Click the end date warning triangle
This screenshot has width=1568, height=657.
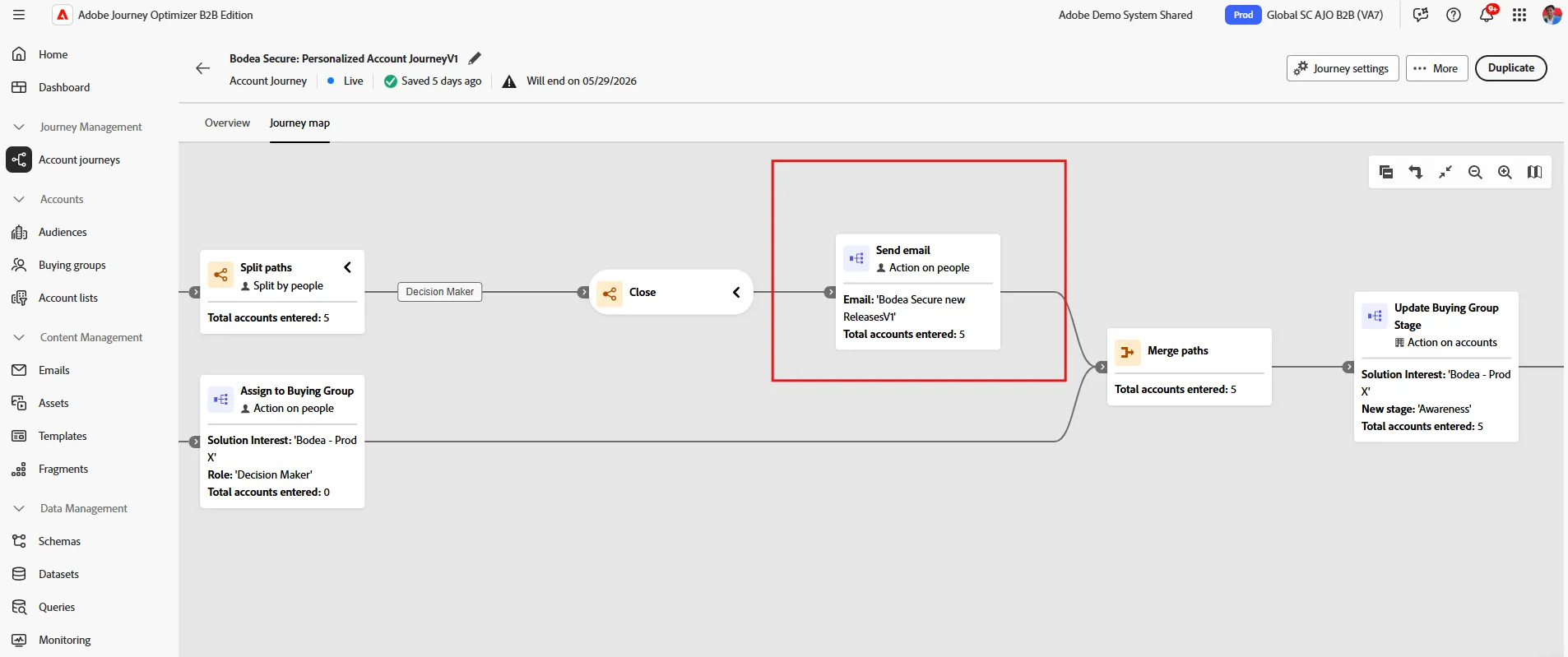point(509,81)
